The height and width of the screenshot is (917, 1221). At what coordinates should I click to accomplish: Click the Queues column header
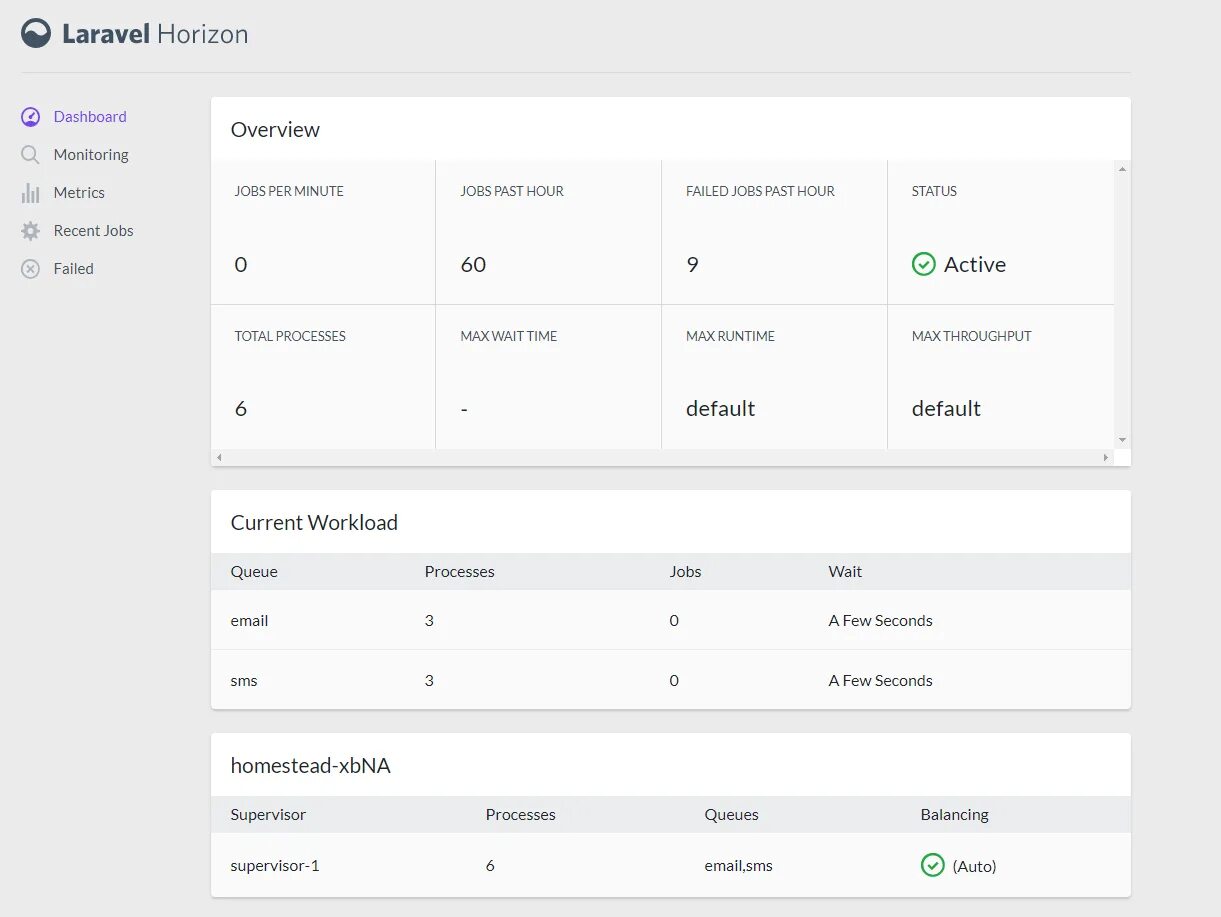pos(731,815)
